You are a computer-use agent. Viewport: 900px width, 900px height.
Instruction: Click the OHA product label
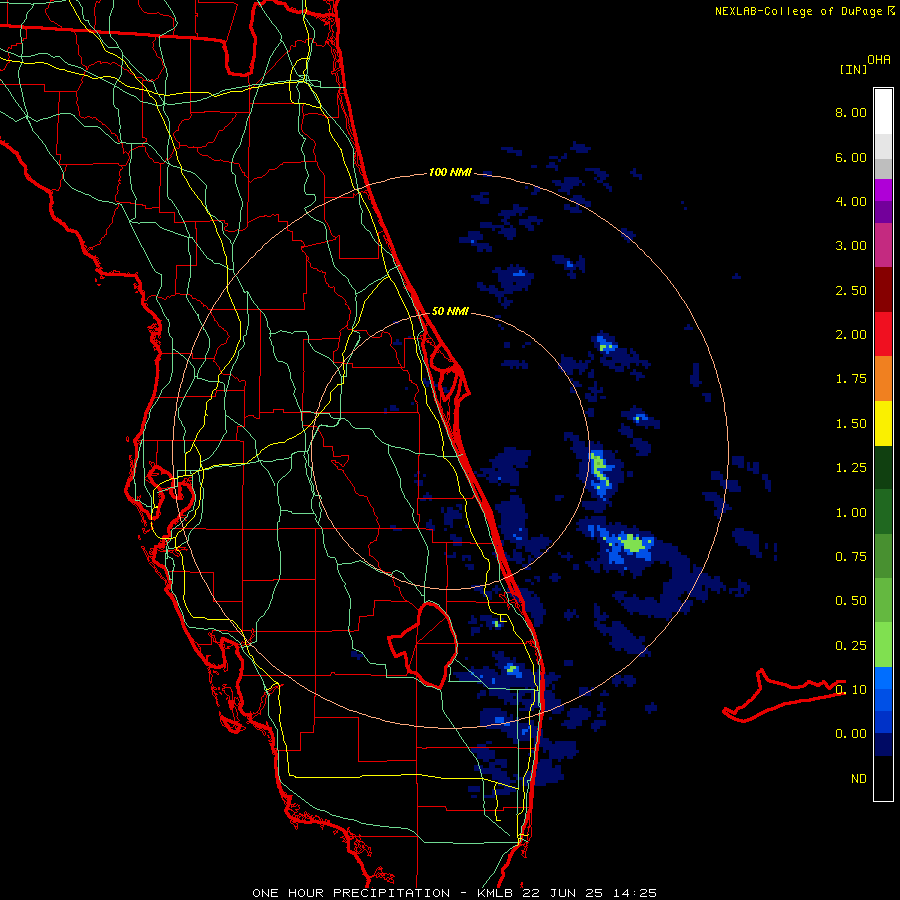tap(879, 59)
